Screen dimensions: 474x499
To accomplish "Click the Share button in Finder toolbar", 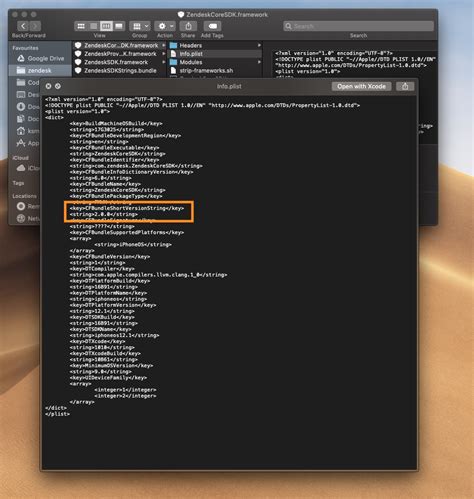I will tap(188, 26).
